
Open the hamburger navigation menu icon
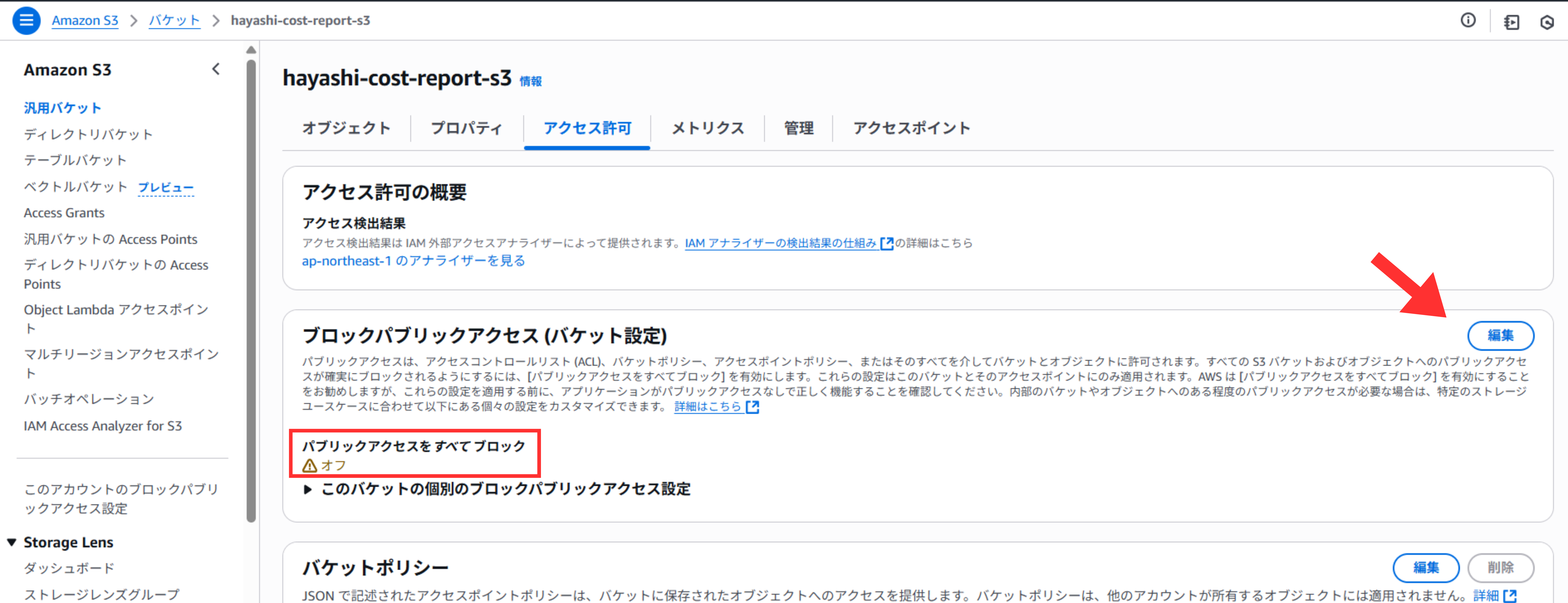(x=26, y=21)
